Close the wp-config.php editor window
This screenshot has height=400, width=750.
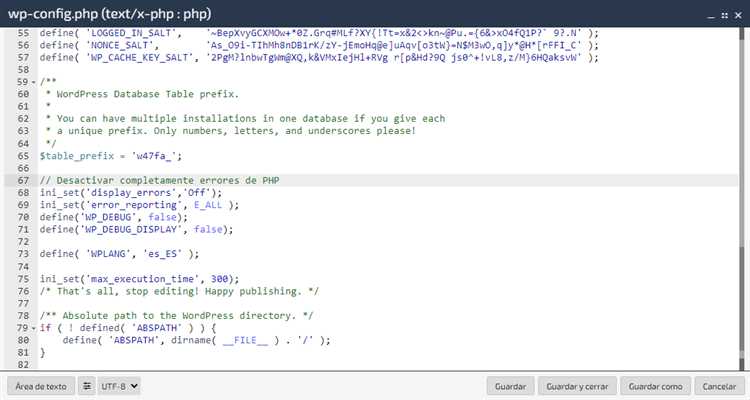[x=739, y=15]
